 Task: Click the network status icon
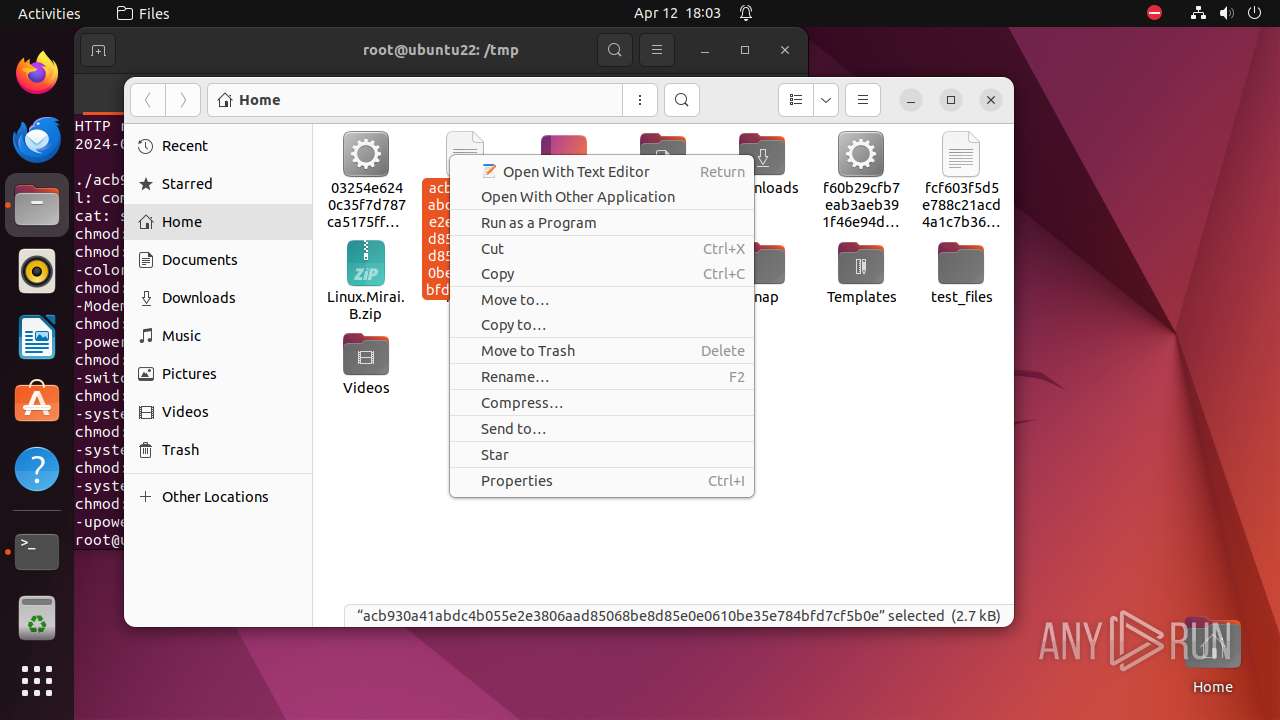(1198, 13)
